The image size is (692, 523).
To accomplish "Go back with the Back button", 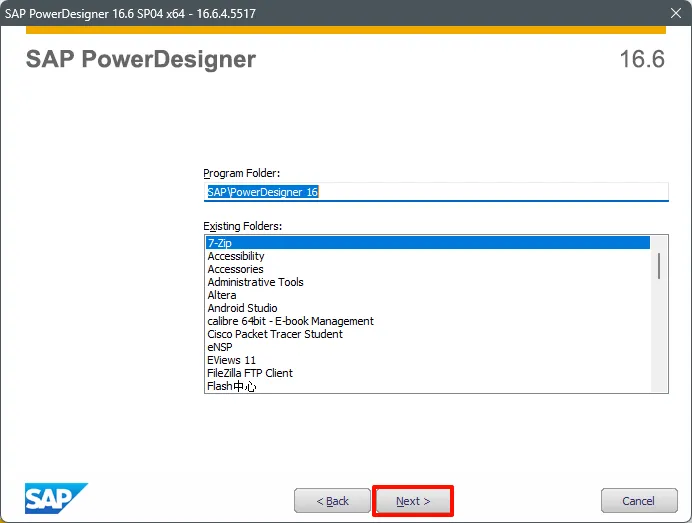I will (332, 501).
